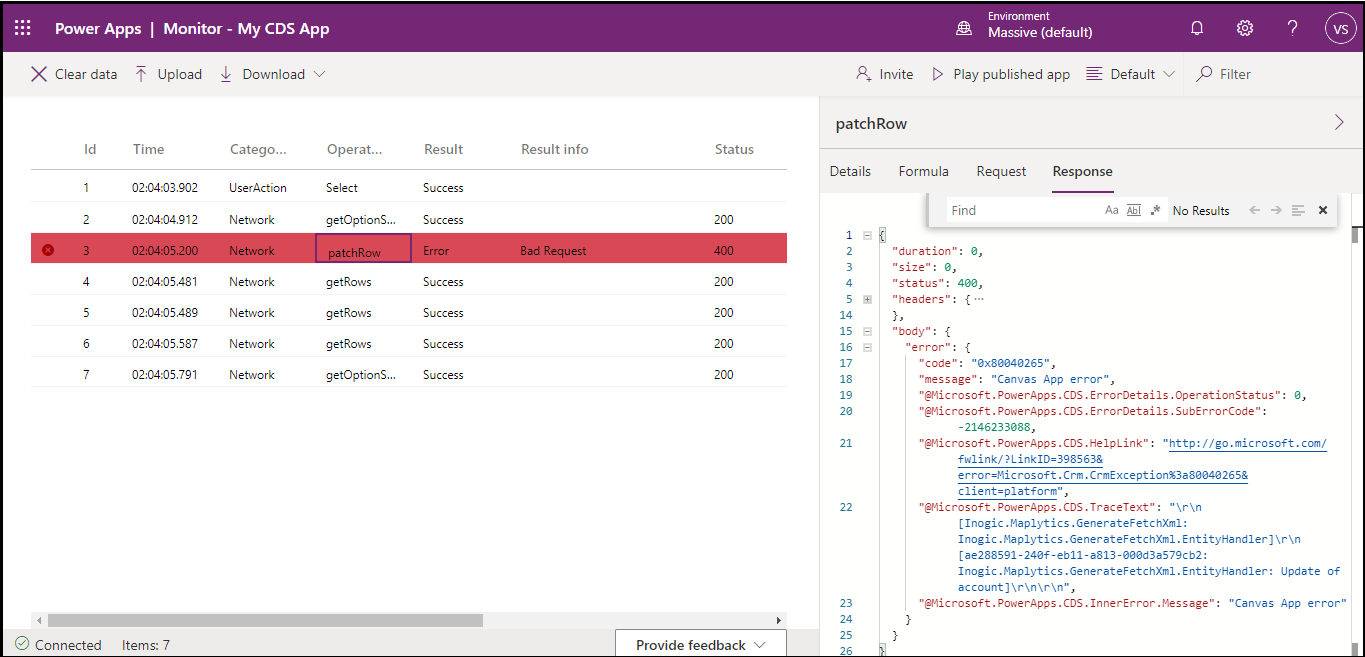The width and height of the screenshot is (1365, 657).
Task: Click the Id column header
Action: point(90,149)
